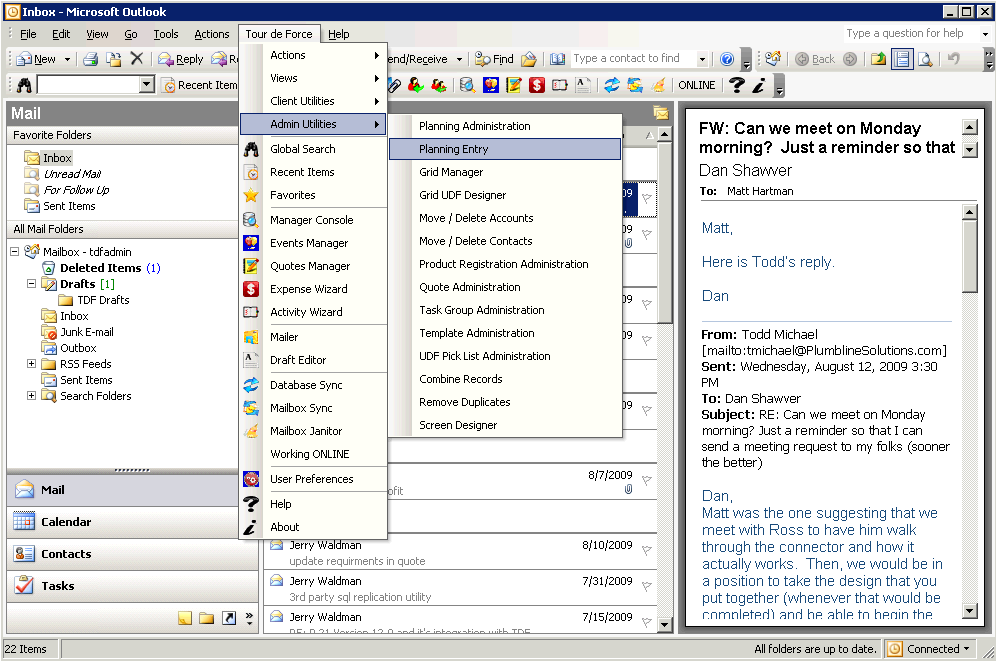Open the contact-to-find dropdown list
Image resolution: width=996 pixels, height=661 pixels.
[702, 59]
